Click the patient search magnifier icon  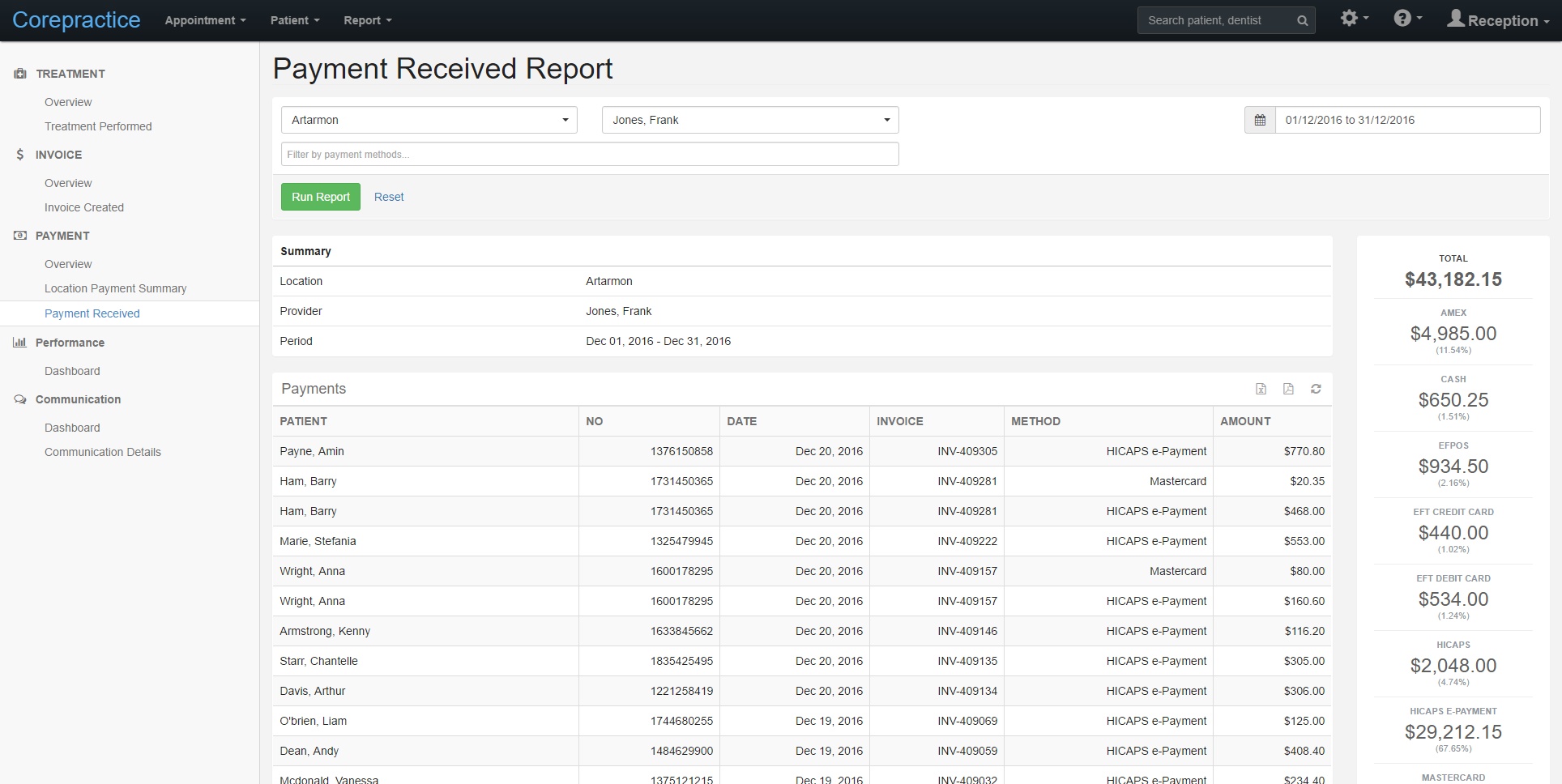click(1303, 20)
